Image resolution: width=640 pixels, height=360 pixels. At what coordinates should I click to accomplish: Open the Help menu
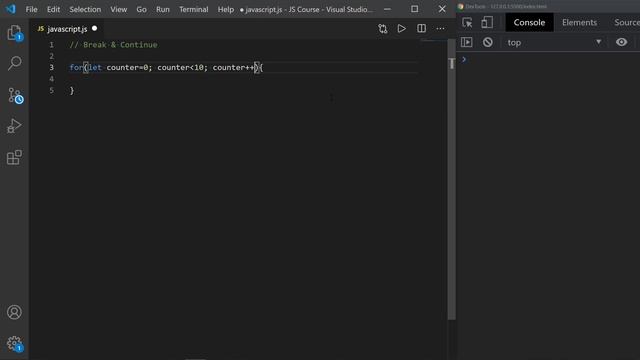225,9
